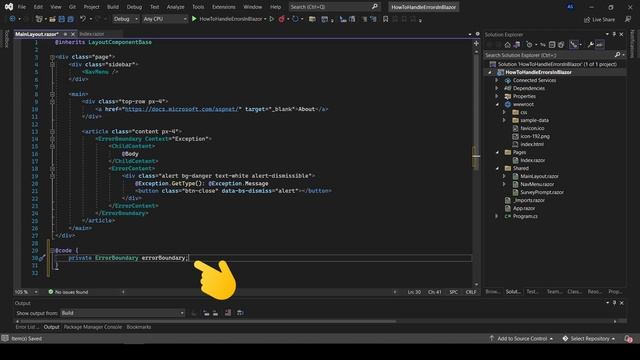This screenshot has height=360, width=640.
Task: Expand the Connected Services node
Action: [497, 80]
